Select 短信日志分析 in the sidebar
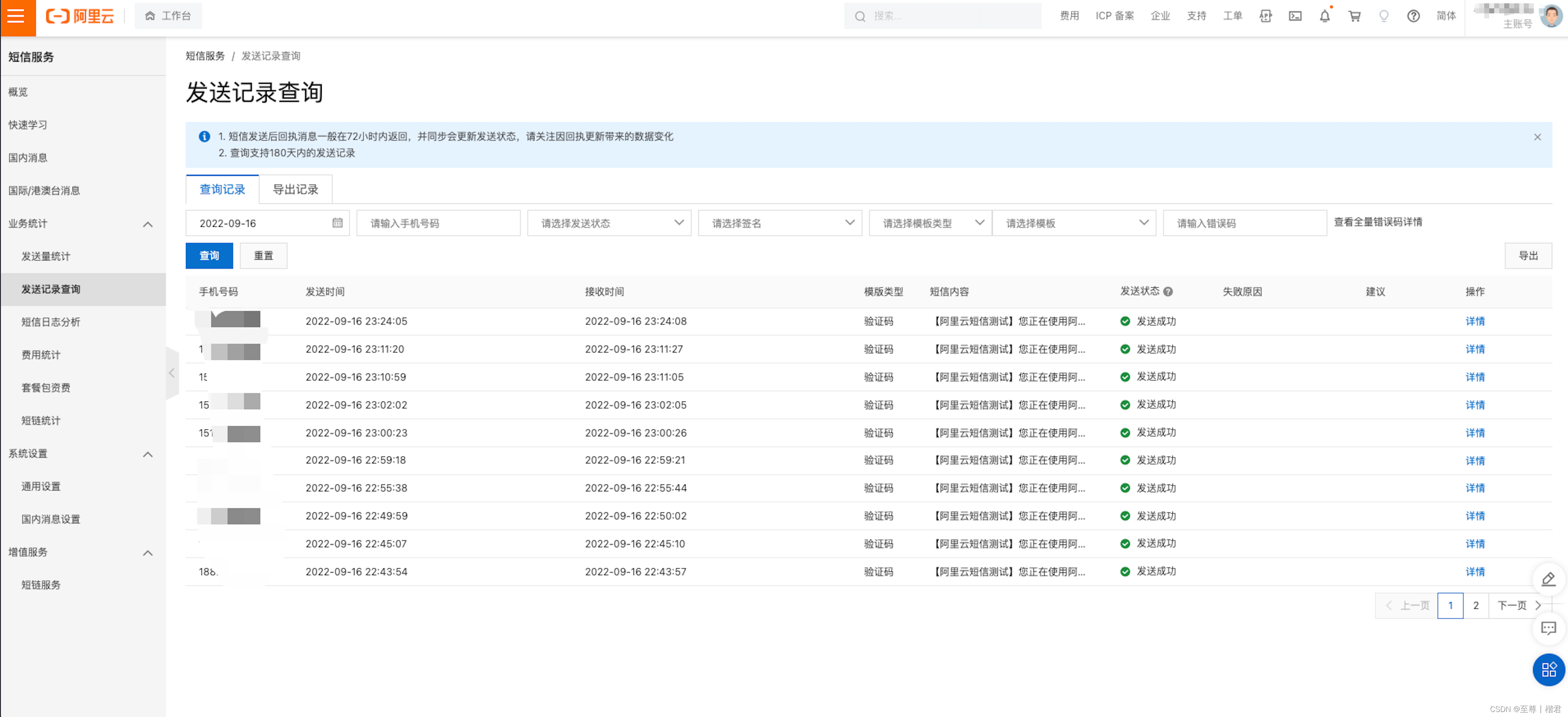 [51, 322]
